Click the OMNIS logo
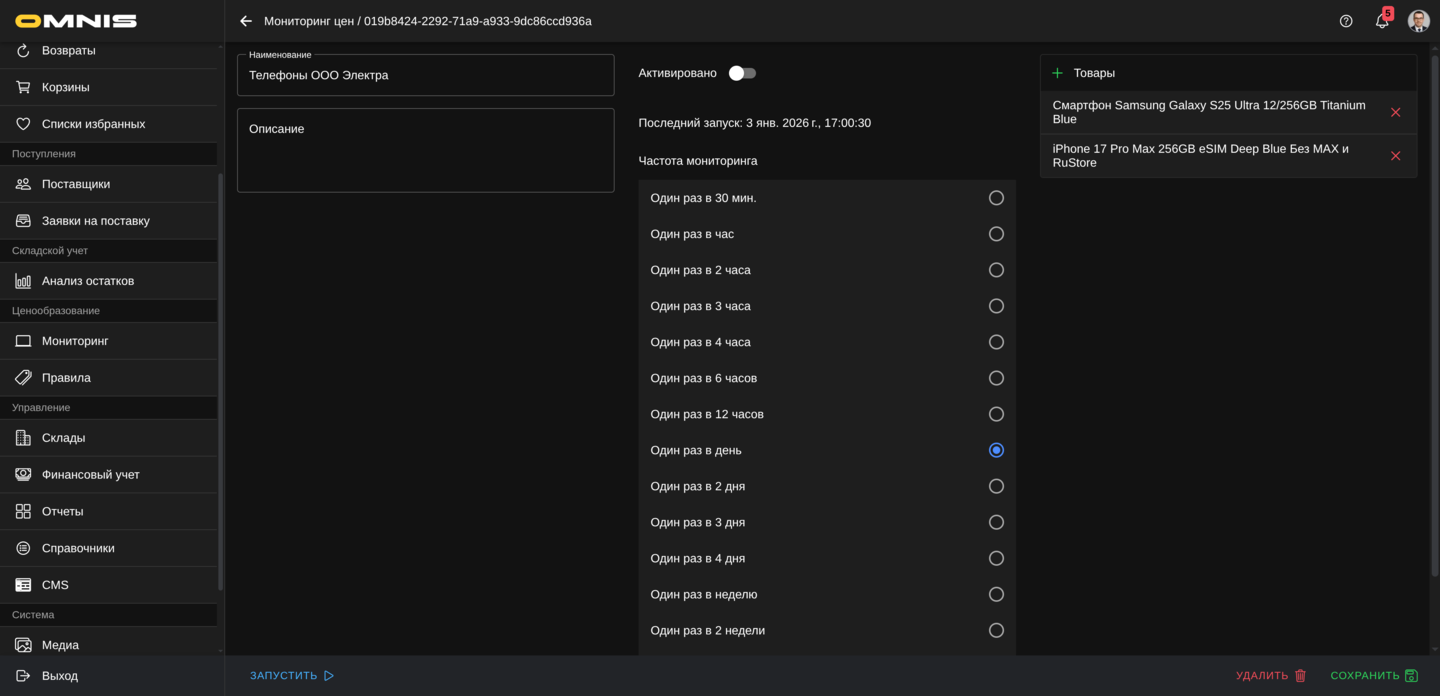Viewport: 1440px width, 696px height. click(76, 21)
